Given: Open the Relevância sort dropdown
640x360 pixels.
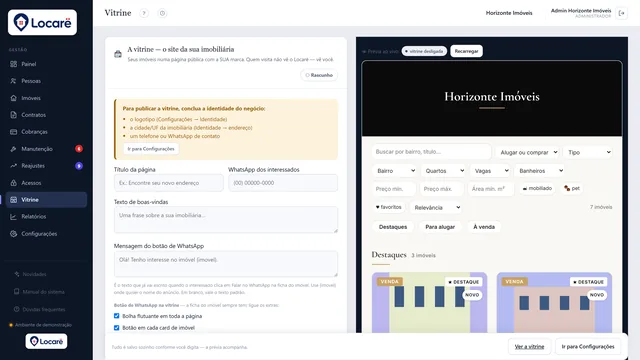Looking at the screenshot, I should coord(436,207).
